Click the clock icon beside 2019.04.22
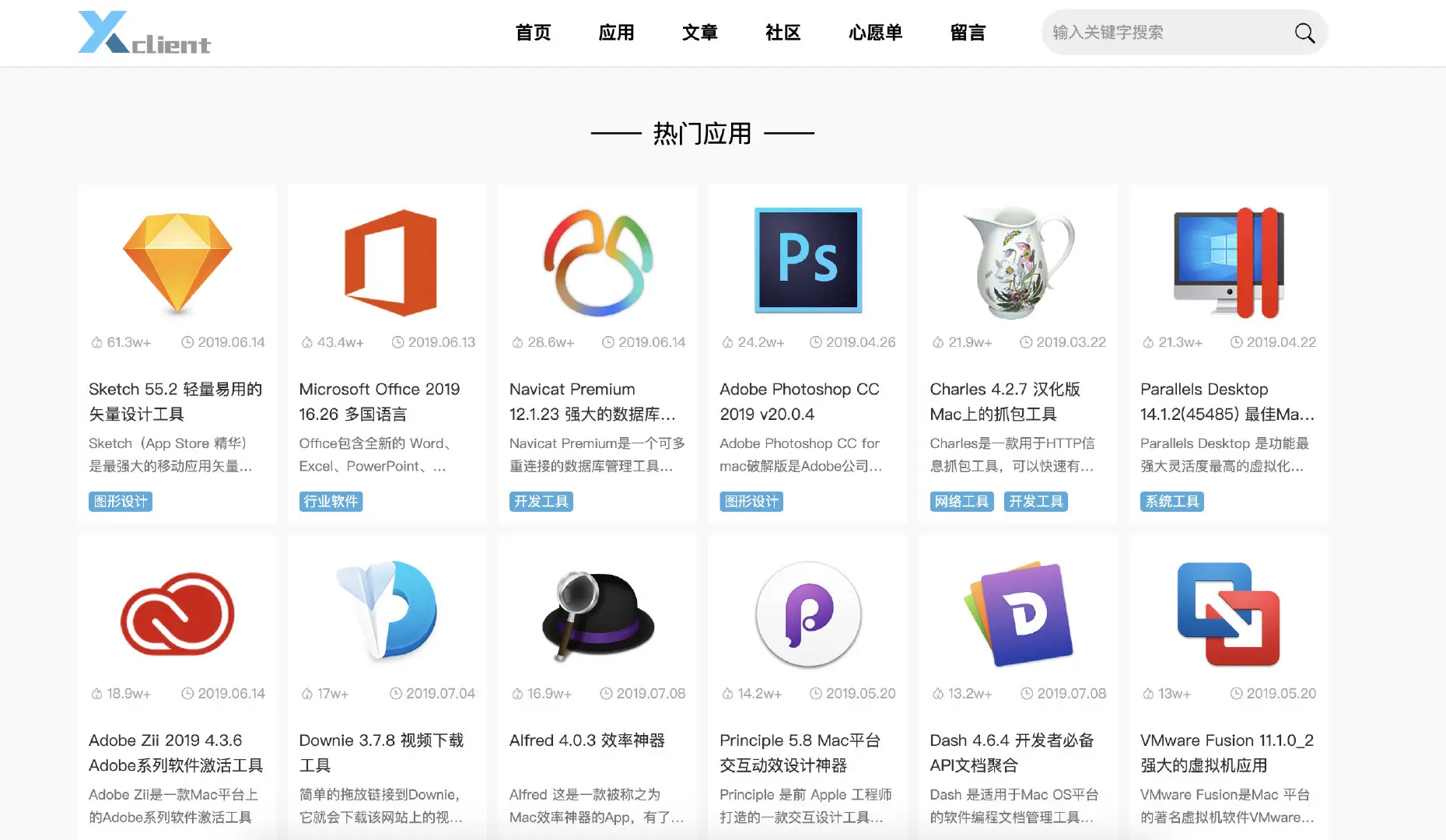The image size is (1446, 840). 1236,342
